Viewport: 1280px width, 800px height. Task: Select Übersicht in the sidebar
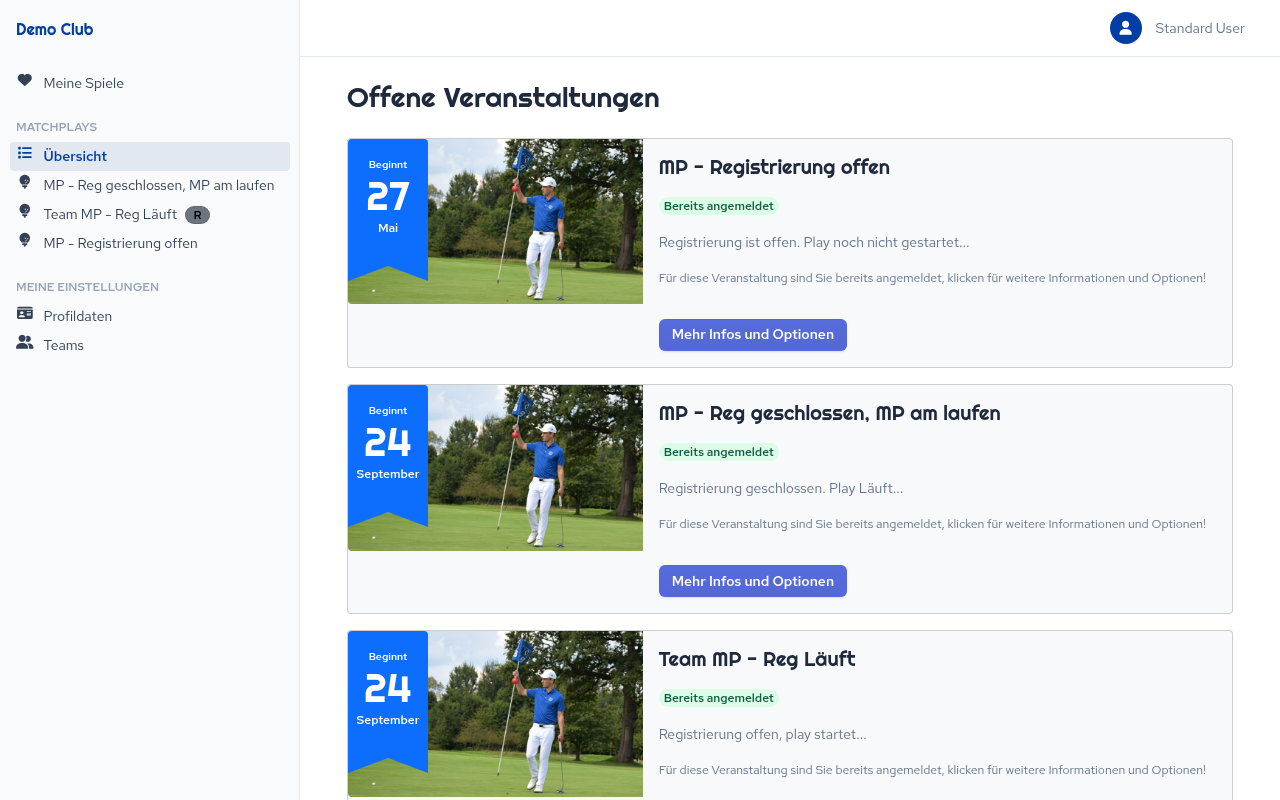pos(150,156)
